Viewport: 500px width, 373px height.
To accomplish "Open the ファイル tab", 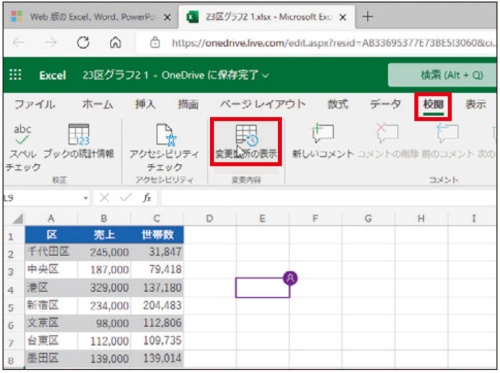I will 35,104.
